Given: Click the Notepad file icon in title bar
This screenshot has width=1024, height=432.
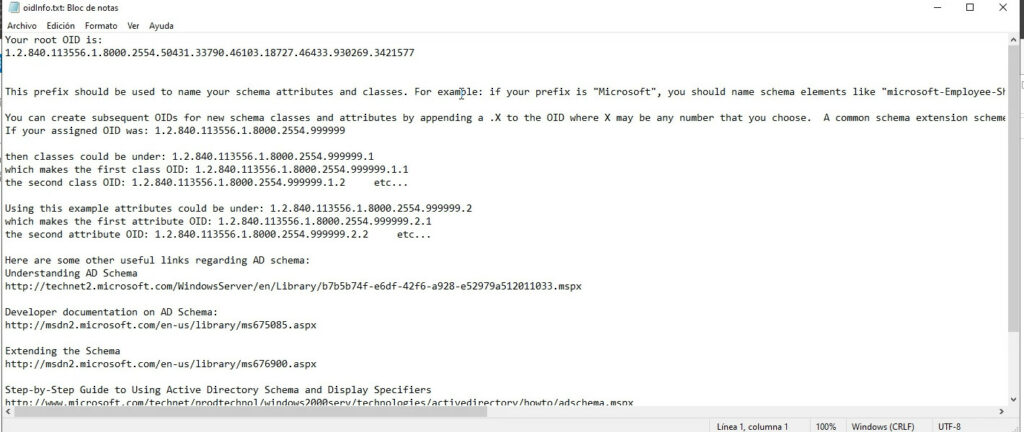Looking at the screenshot, I should point(13,8).
